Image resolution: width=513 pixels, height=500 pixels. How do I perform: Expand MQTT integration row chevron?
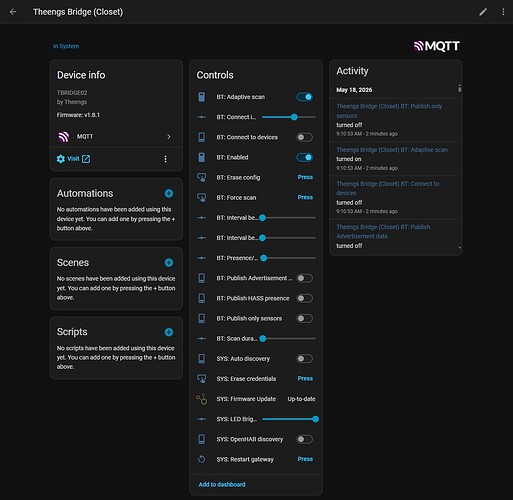(169, 137)
